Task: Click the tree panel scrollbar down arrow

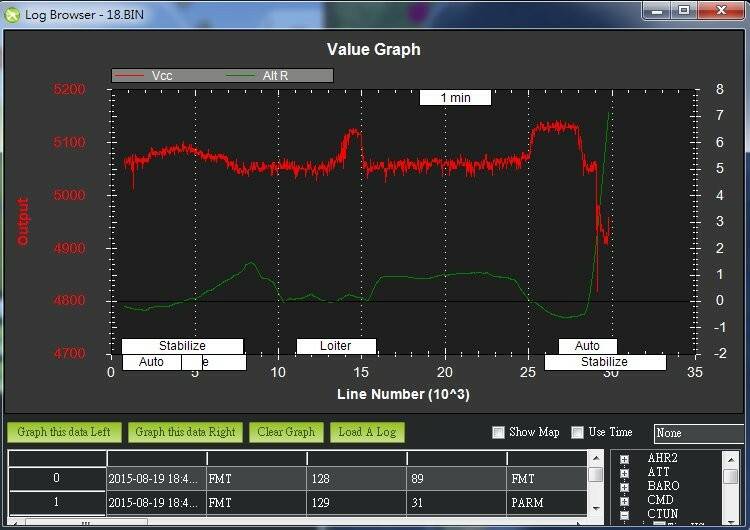Action: click(731, 521)
